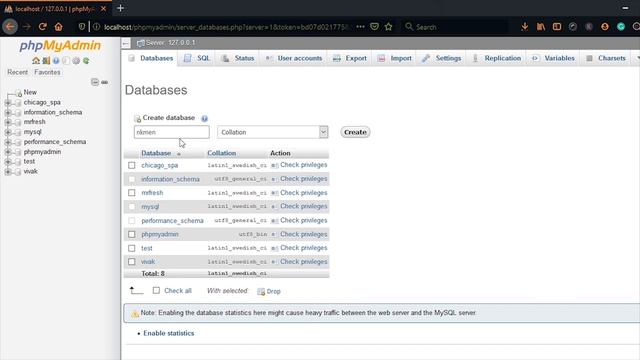Close the localhost phpMyAdmin browser tab
Screen dimensions: 640x360
coord(104,8)
